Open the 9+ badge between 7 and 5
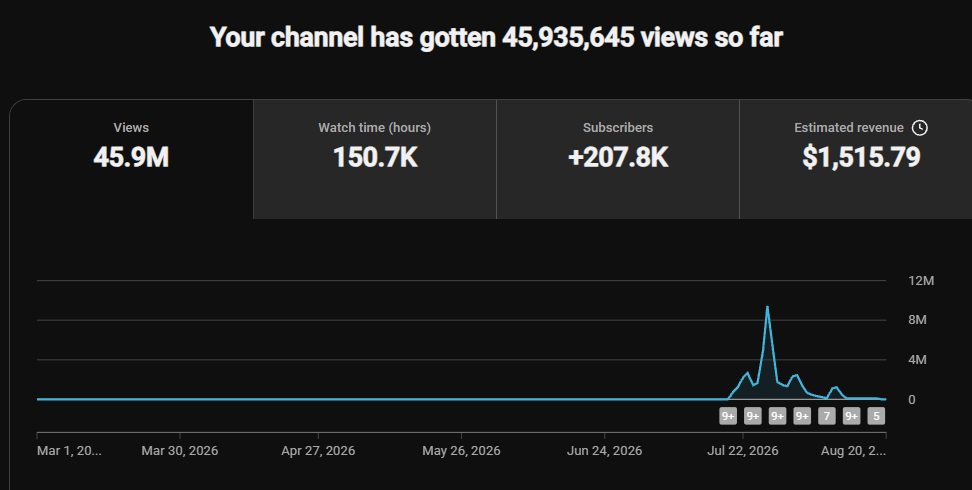Image resolution: width=972 pixels, height=490 pixels. click(x=852, y=416)
